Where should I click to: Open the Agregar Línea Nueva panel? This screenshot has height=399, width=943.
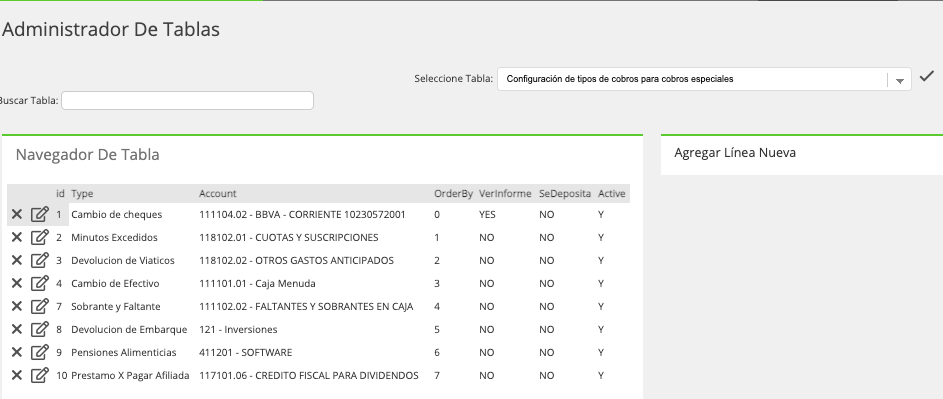click(735, 153)
